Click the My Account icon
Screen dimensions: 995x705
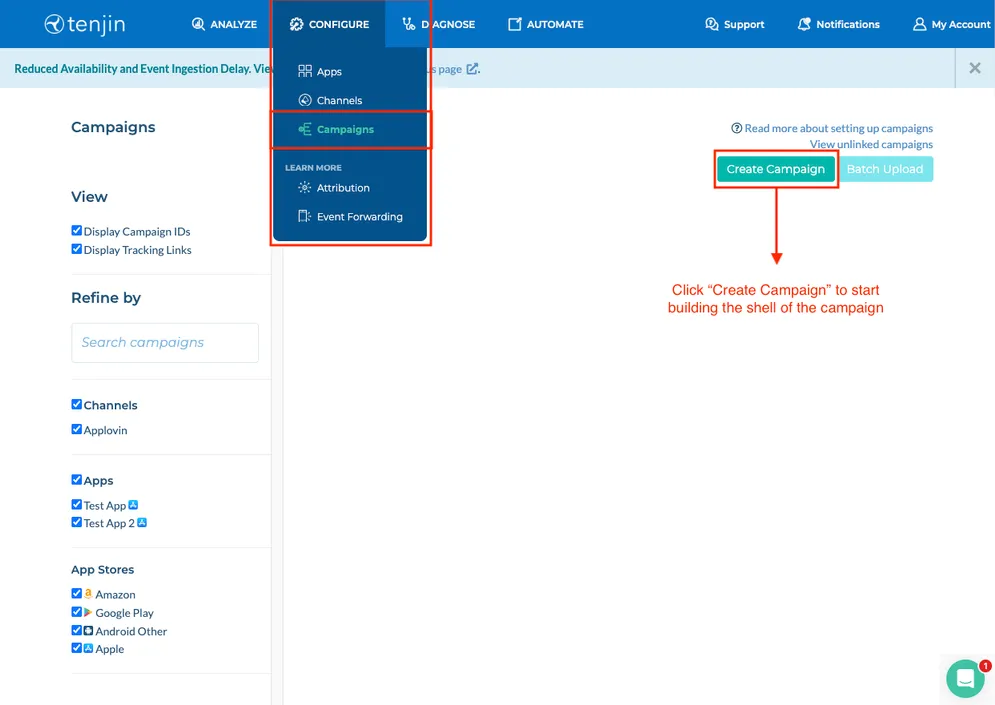pyautogui.click(x=918, y=24)
